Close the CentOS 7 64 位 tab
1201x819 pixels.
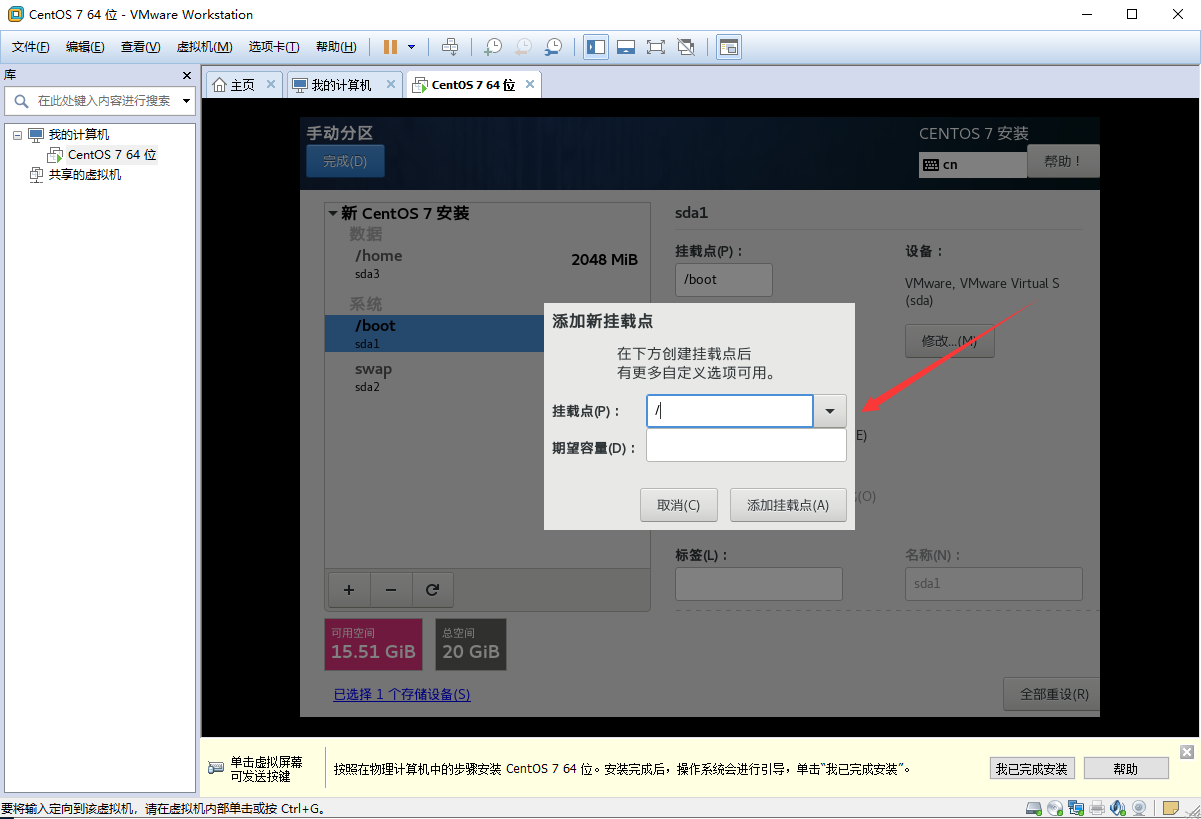tap(530, 84)
